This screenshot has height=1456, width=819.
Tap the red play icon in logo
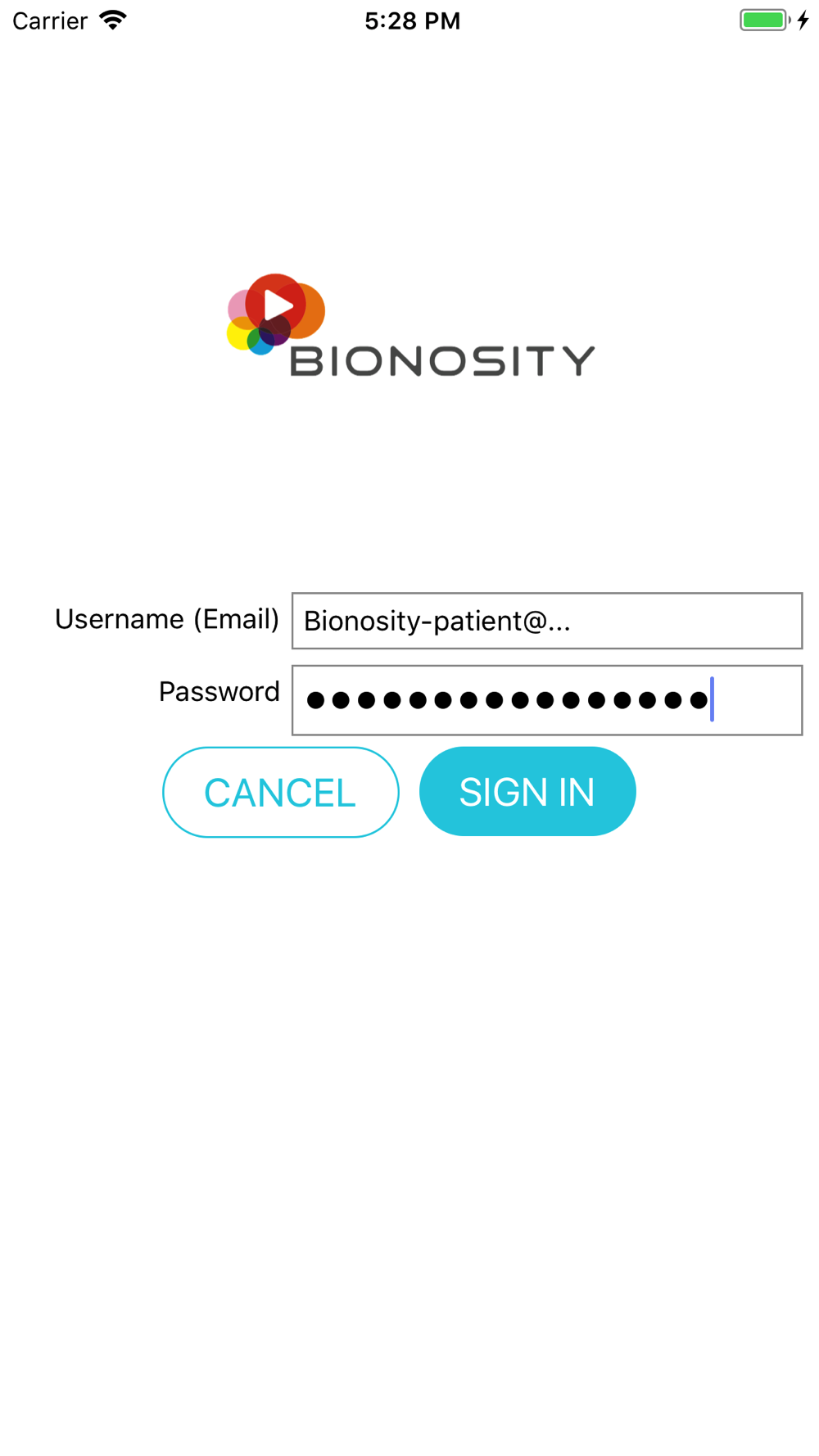[277, 304]
